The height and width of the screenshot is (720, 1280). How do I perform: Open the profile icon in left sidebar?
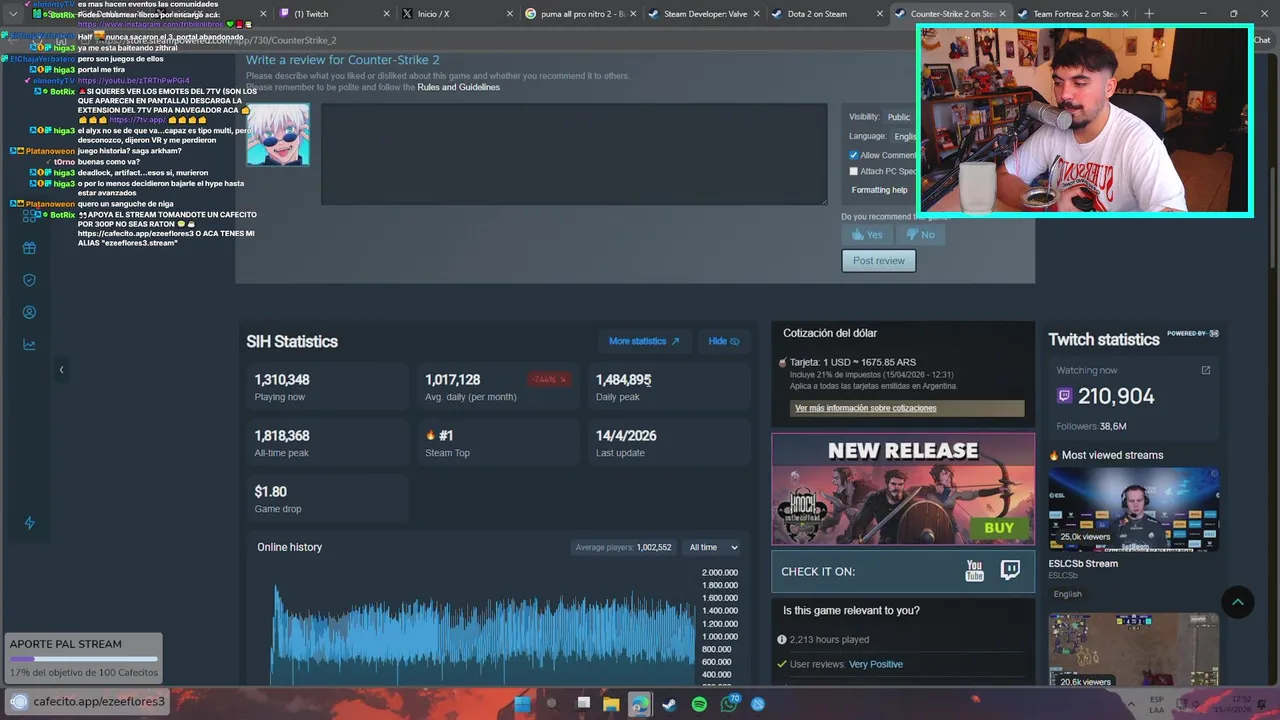click(29, 312)
